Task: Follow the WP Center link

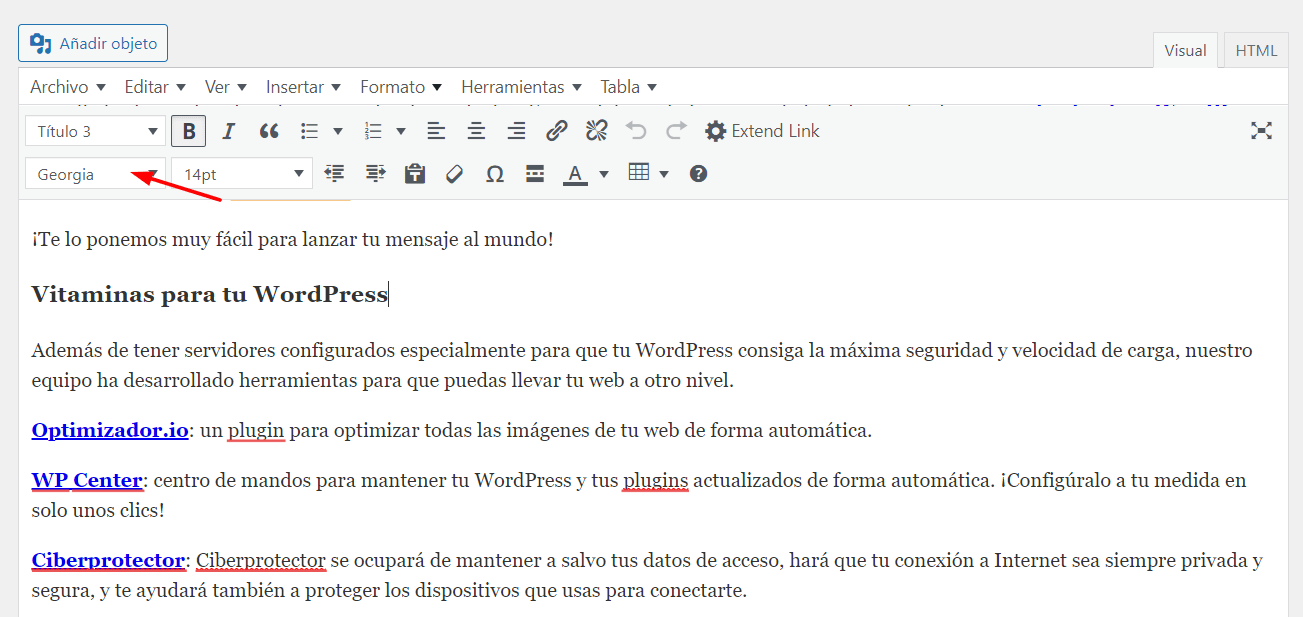Action: coord(87,480)
